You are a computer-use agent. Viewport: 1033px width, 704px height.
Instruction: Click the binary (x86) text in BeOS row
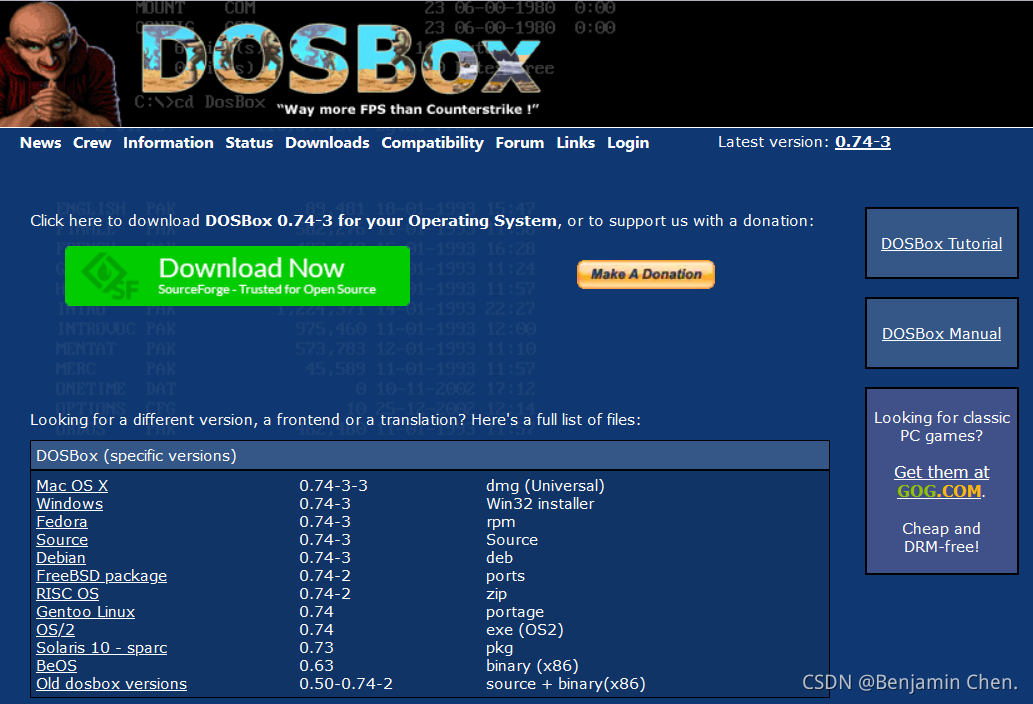(532, 666)
